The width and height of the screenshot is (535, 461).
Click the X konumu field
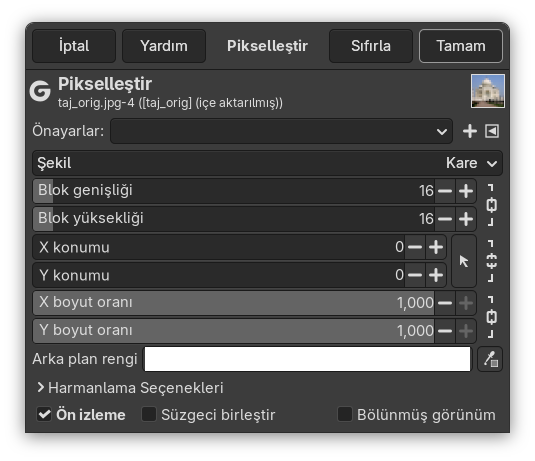click(218, 247)
